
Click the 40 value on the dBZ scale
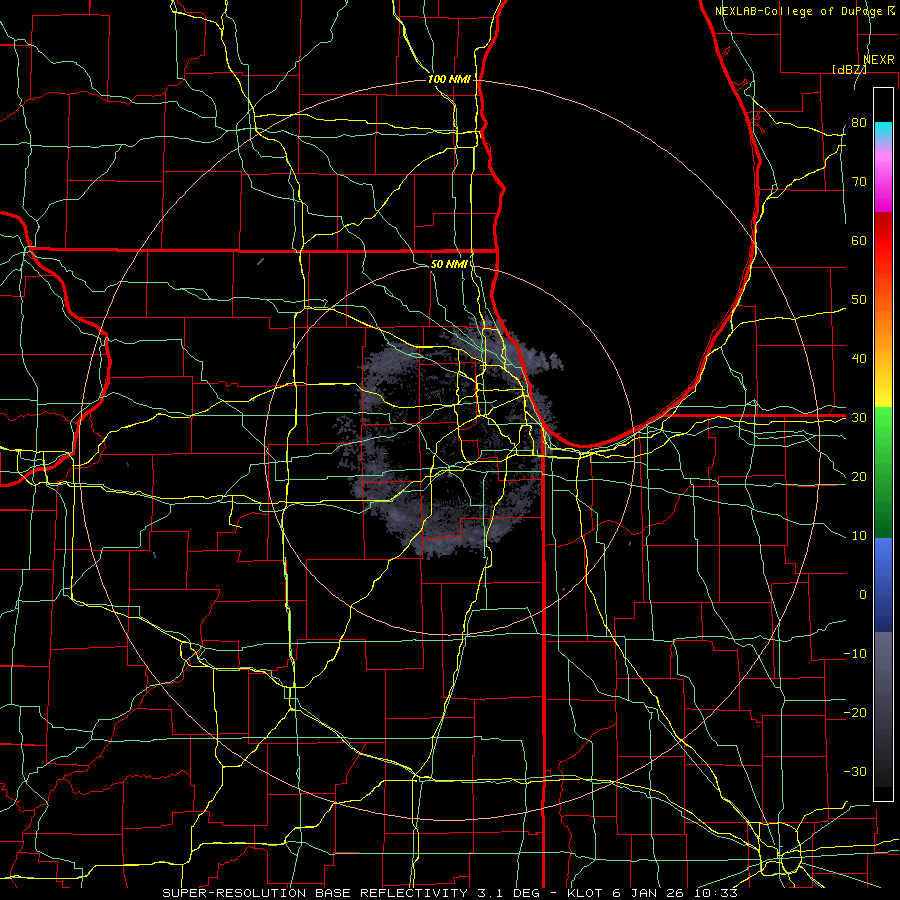(859, 359)
